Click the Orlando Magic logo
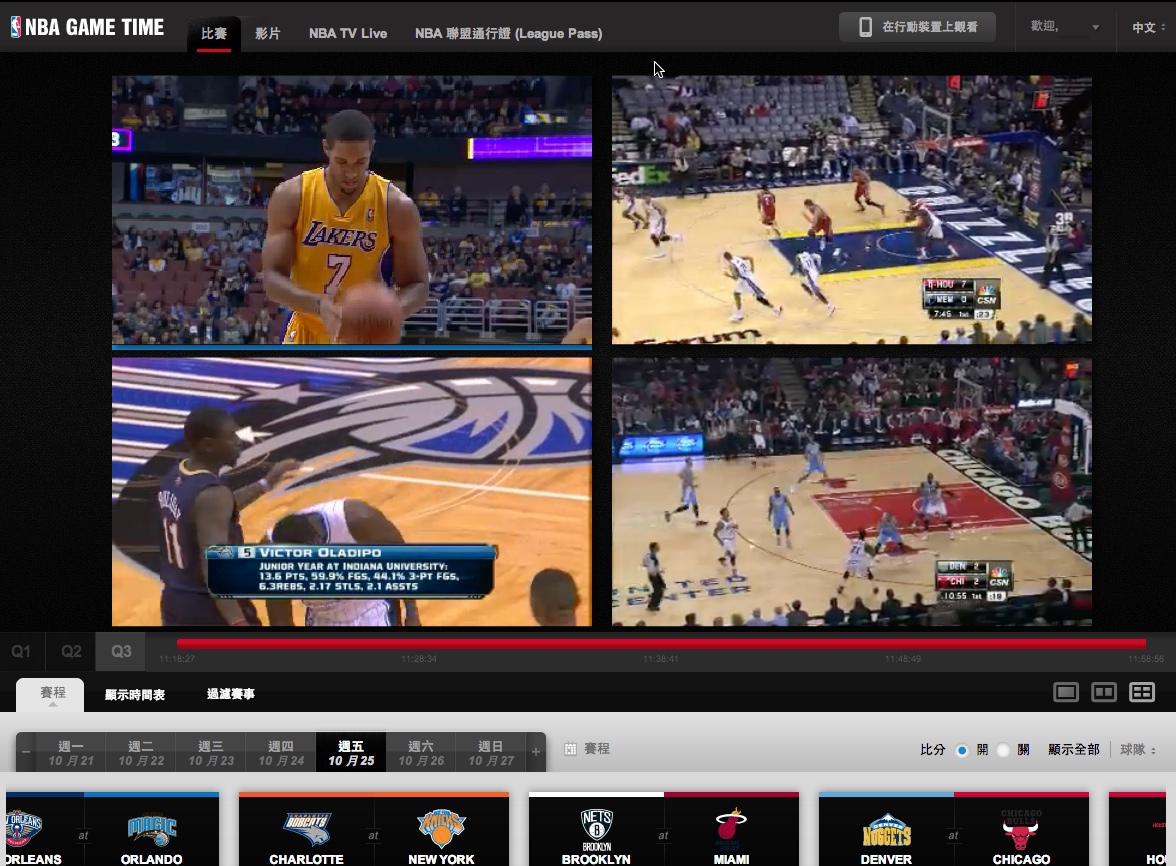This screenshot has height=866, width=1176. pos(152,829)
